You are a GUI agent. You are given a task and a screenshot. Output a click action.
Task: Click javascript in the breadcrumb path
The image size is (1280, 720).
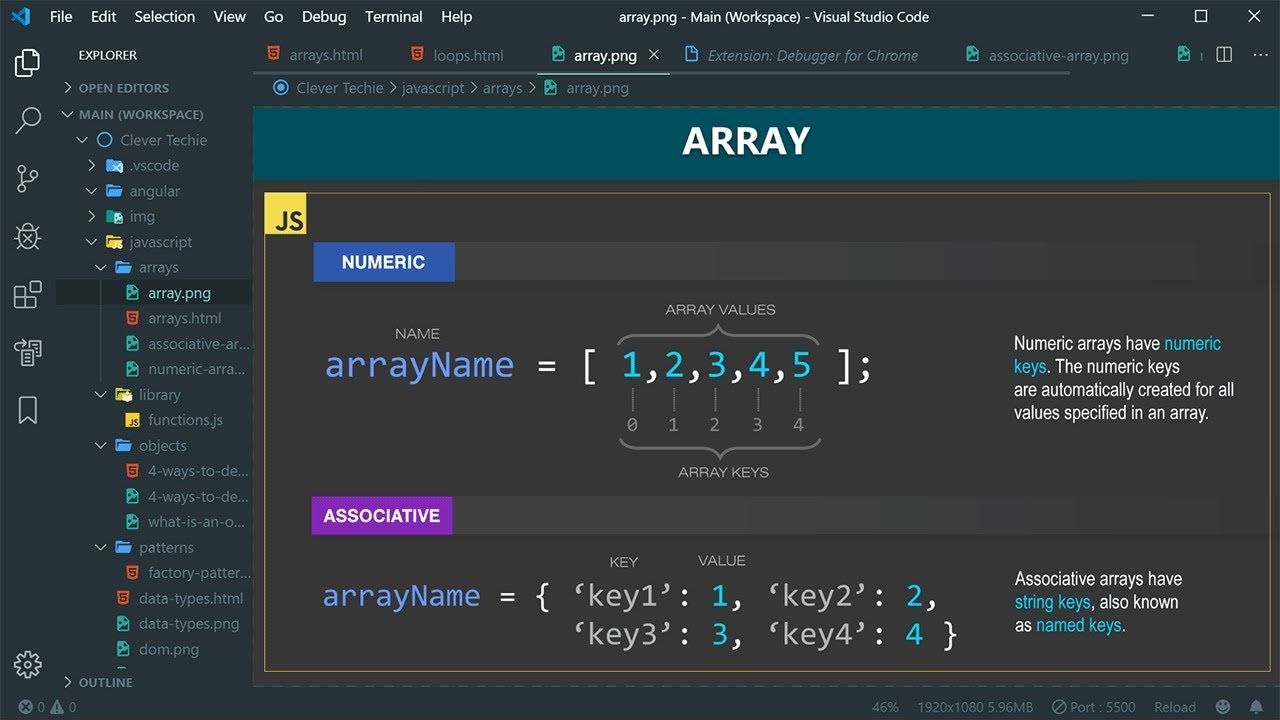[x=433, y=88]
